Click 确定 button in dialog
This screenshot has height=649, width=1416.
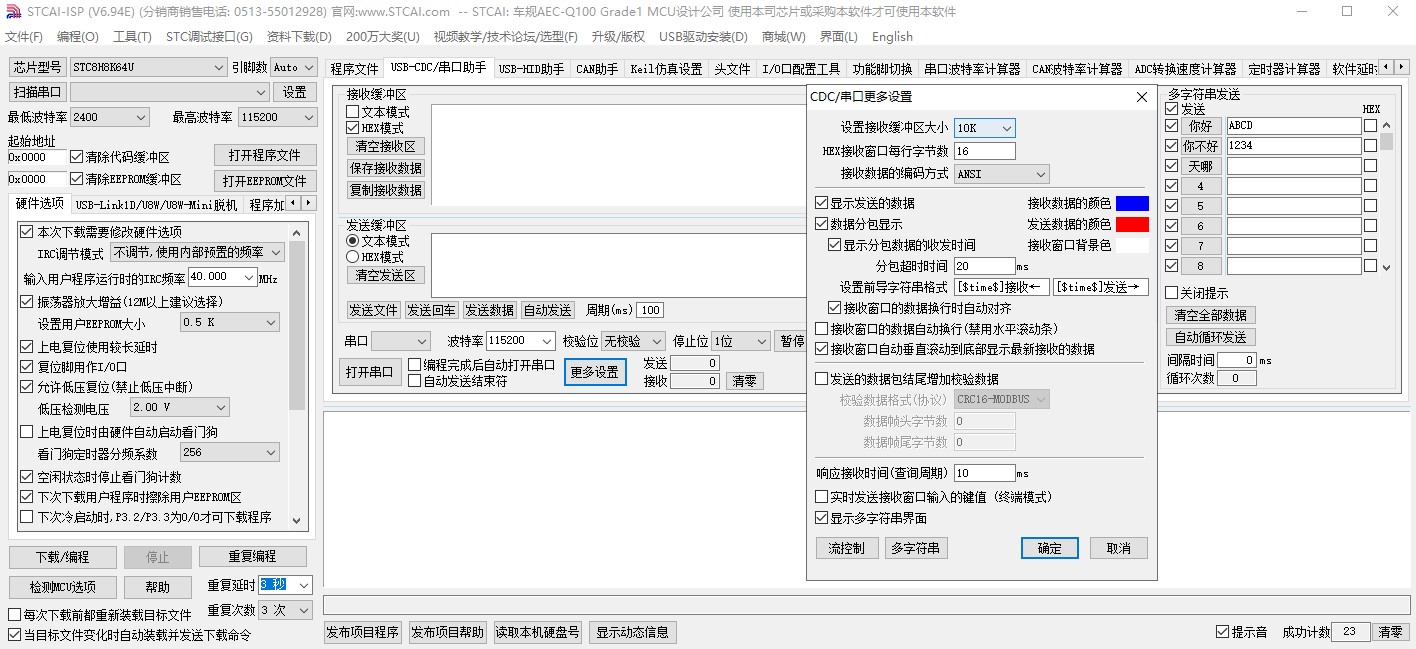click(x=1050, y=548)
